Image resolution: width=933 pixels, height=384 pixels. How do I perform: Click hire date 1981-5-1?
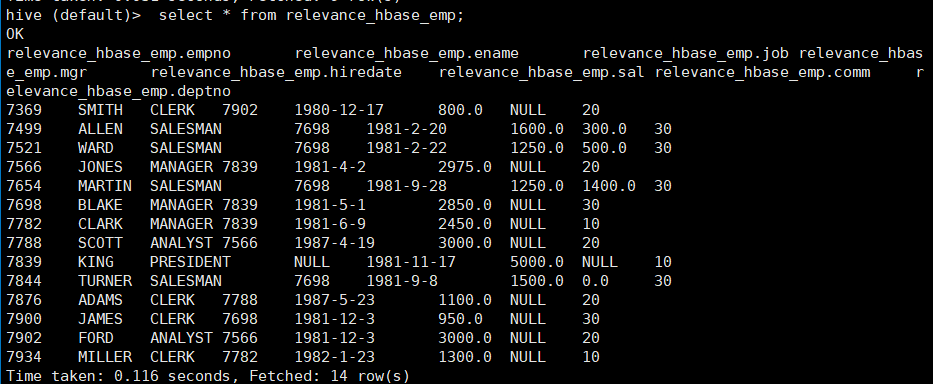tap(330, 205)
